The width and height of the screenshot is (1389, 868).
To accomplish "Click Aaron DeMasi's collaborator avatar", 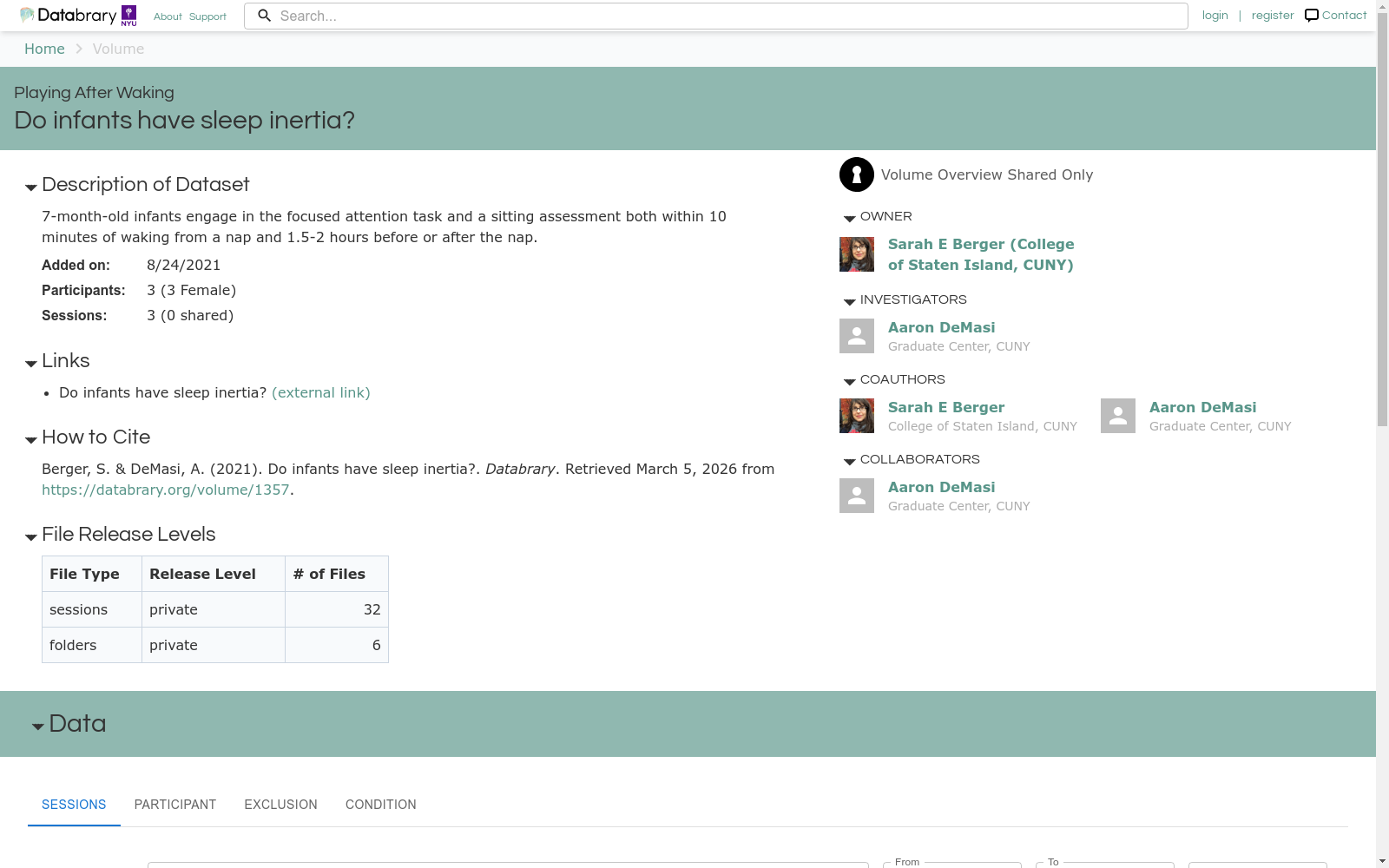I will (x=857, y=496).
